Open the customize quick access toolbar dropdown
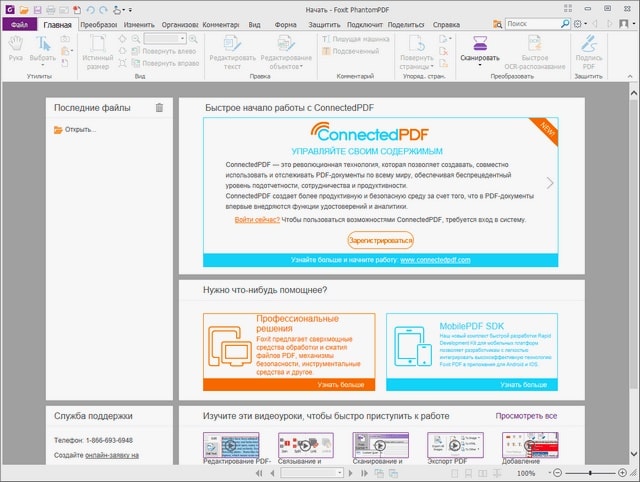The width and height of the screenshot is (640, 482). point(130,10)
